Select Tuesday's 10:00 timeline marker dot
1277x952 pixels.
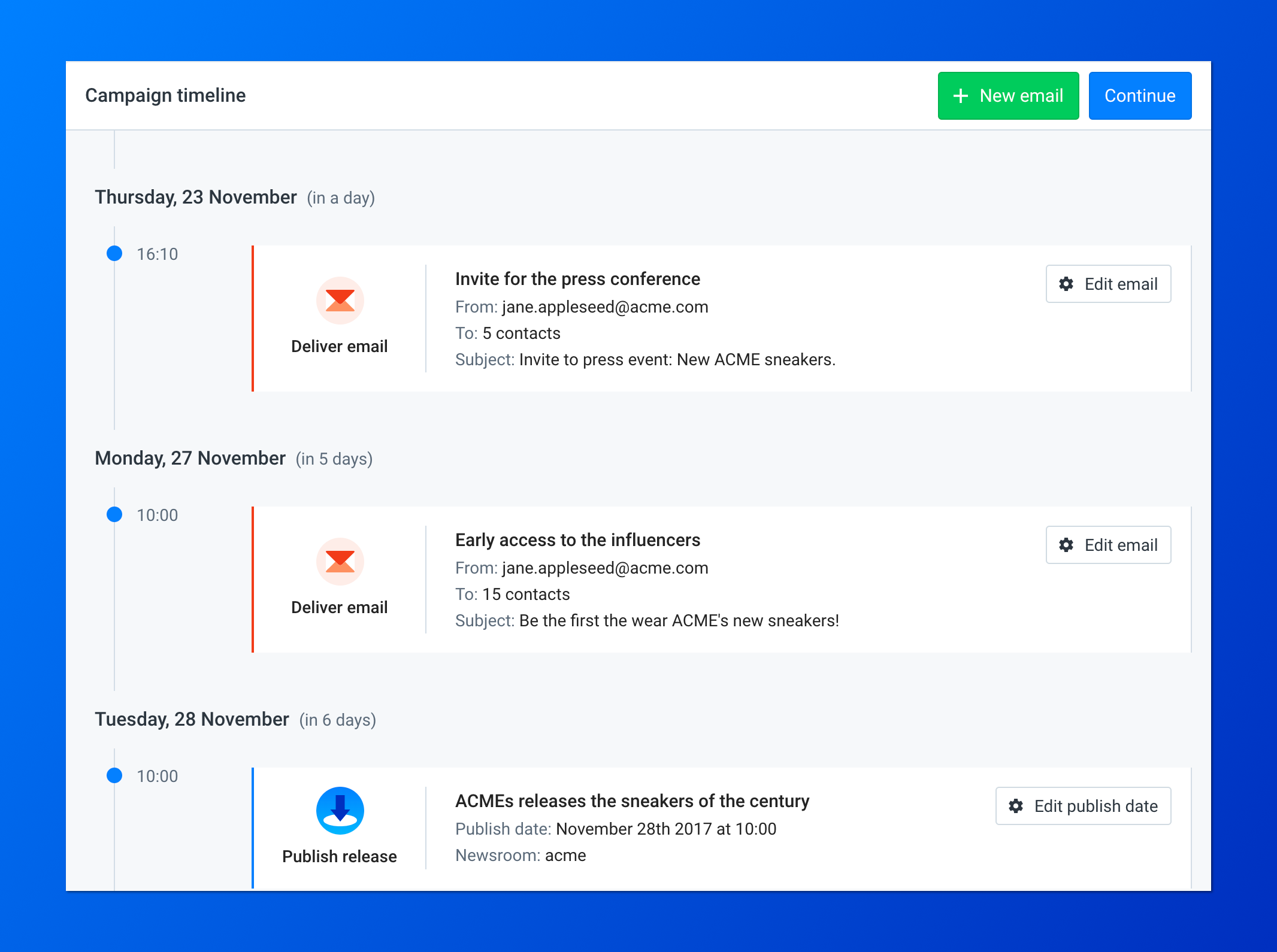coord(114,775)
